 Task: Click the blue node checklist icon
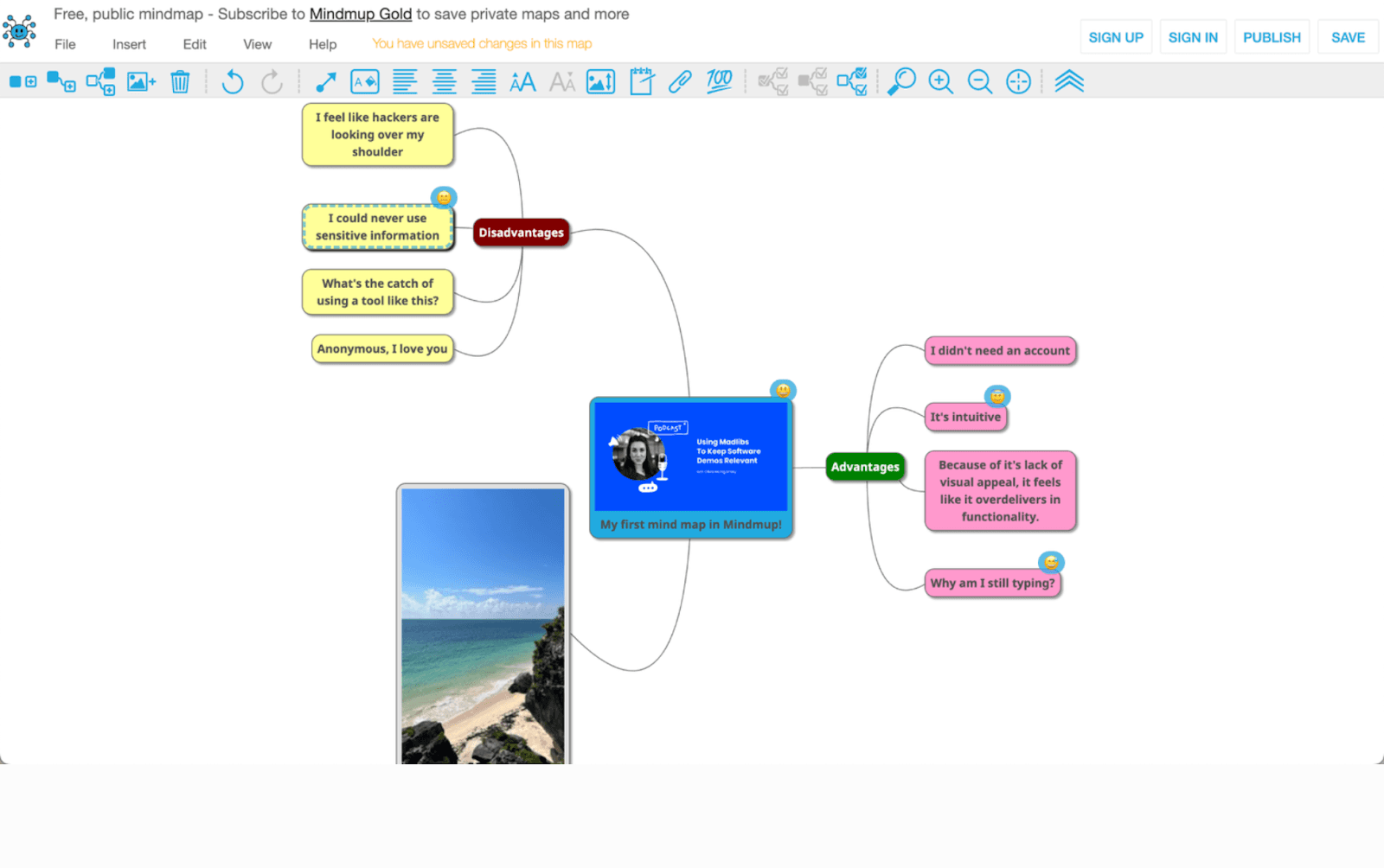[852, 81]
